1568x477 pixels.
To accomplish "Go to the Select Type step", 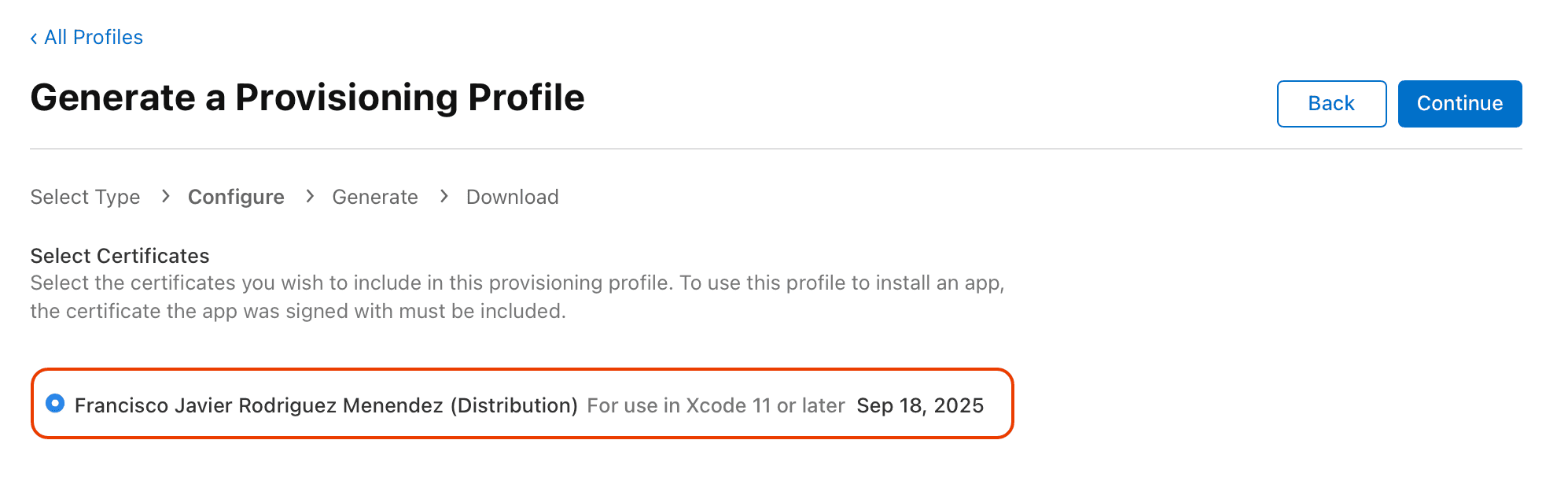I will coord(85,197).
